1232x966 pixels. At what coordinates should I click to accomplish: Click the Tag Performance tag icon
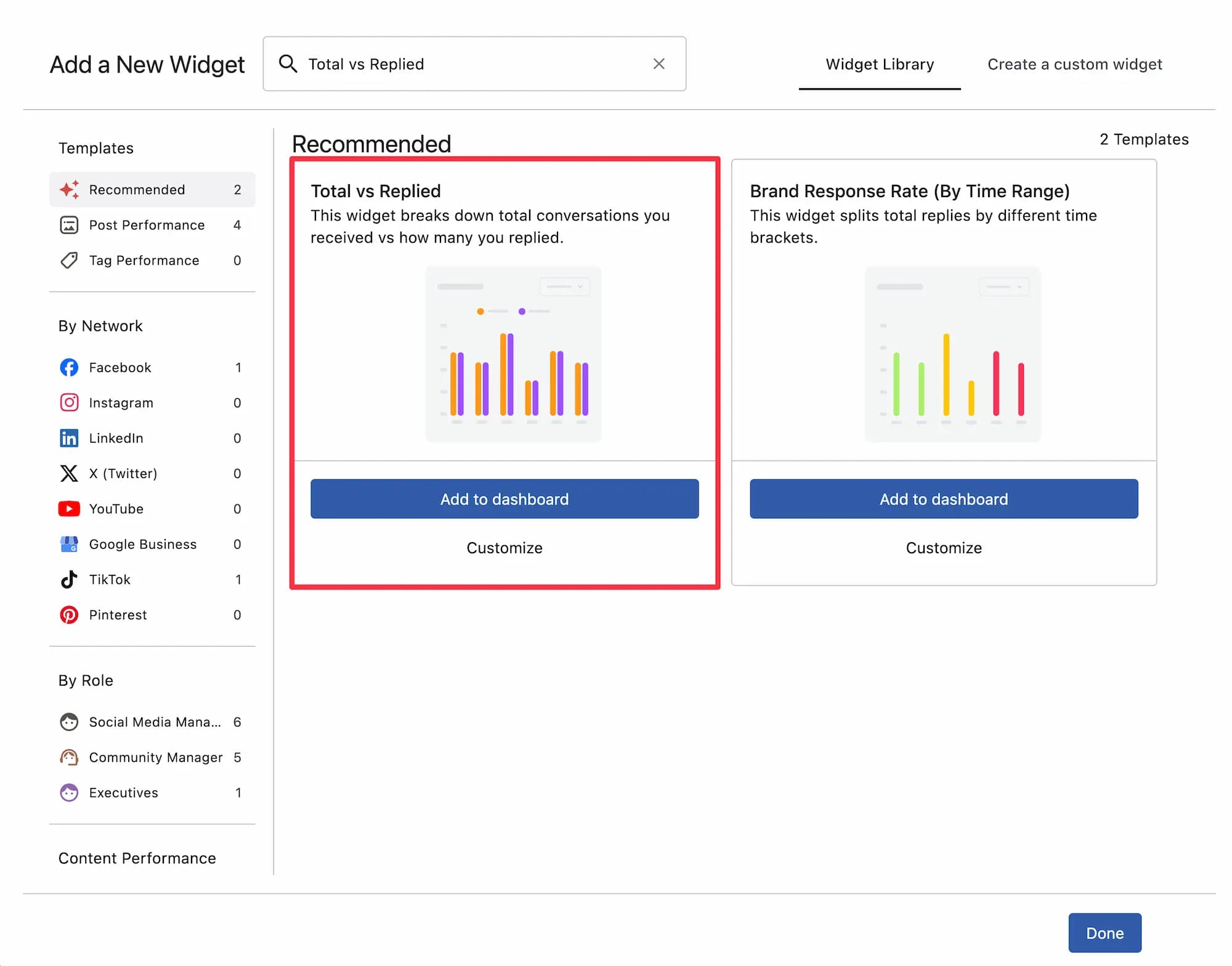[69, 261]
